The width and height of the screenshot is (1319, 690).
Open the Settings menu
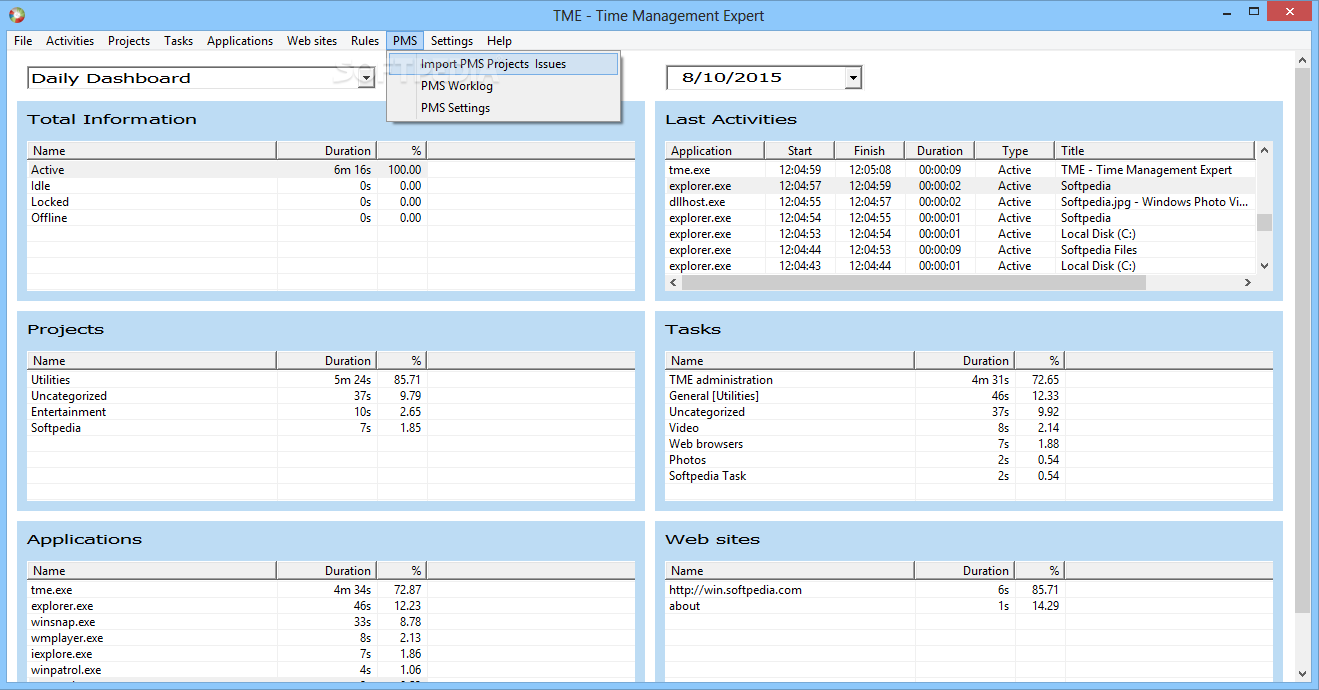[x=452, y=41]
